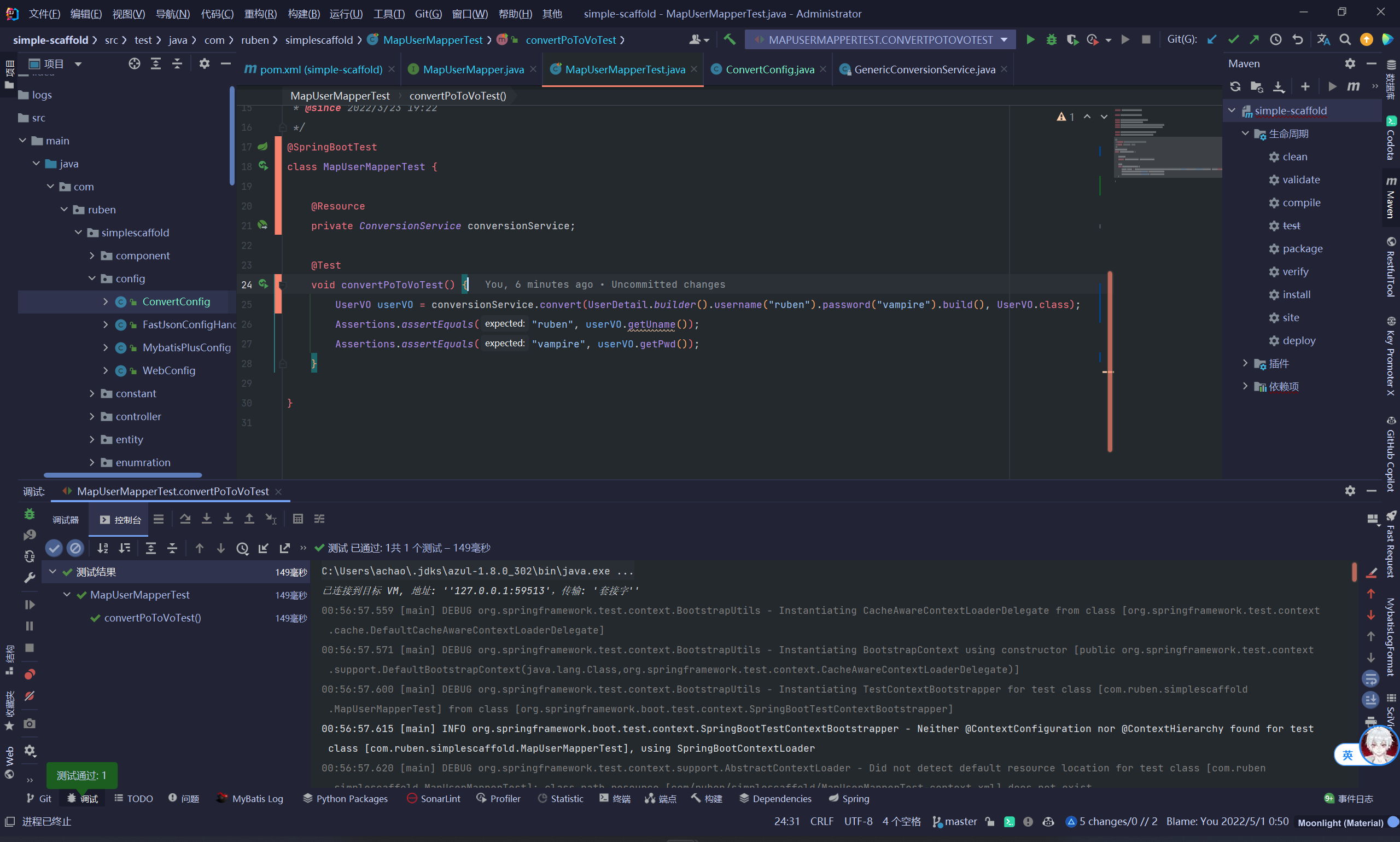The width and height of the screenshot is (1400, 842).
Task: Open the run configuration dropdown
Action: [x=880, y=40]
